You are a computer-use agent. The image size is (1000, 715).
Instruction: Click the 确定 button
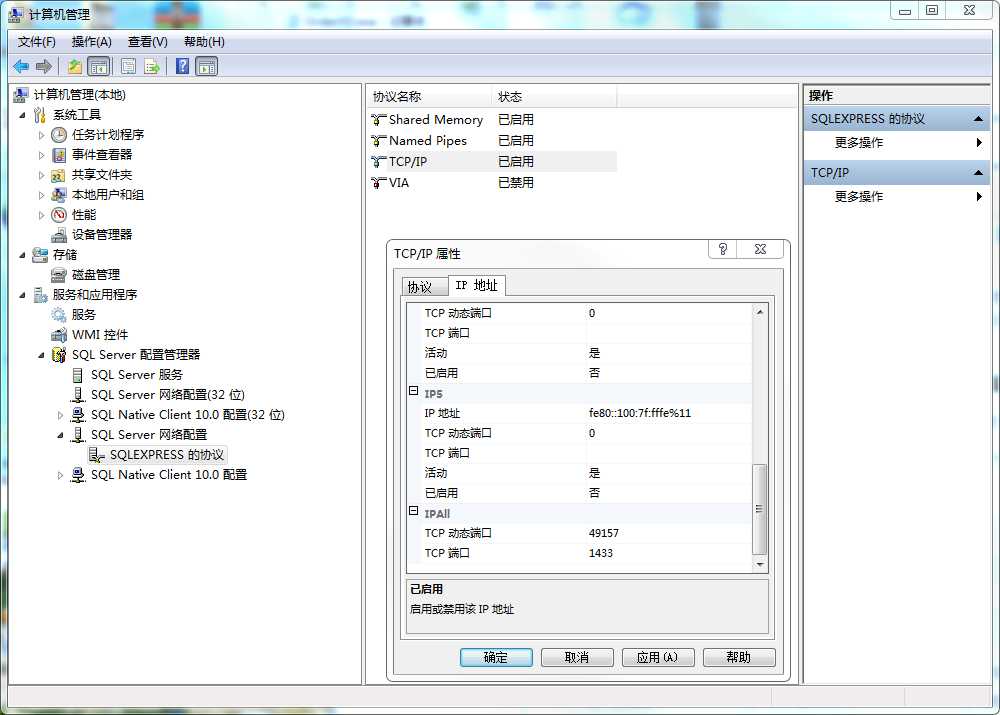coord(496,658)
